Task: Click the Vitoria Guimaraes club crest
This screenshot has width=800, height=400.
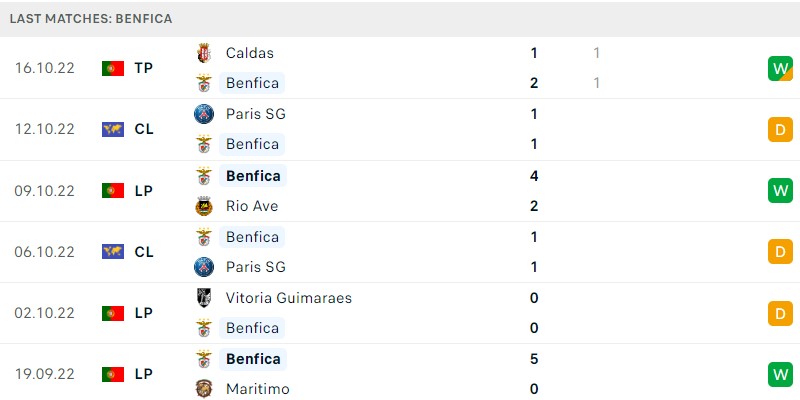Action: (204, 297)
